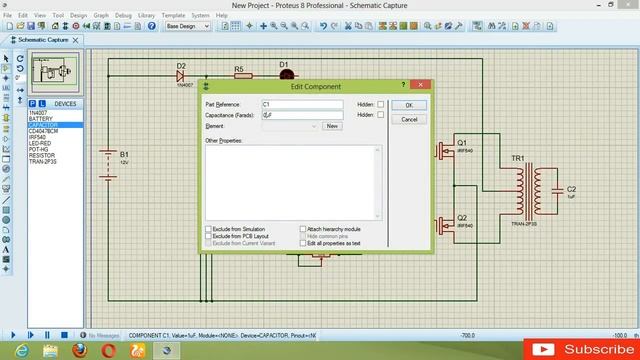Tick Hidden checkbox for Capacitance
This screenshot has width=640, height=360.
[380, 115]
